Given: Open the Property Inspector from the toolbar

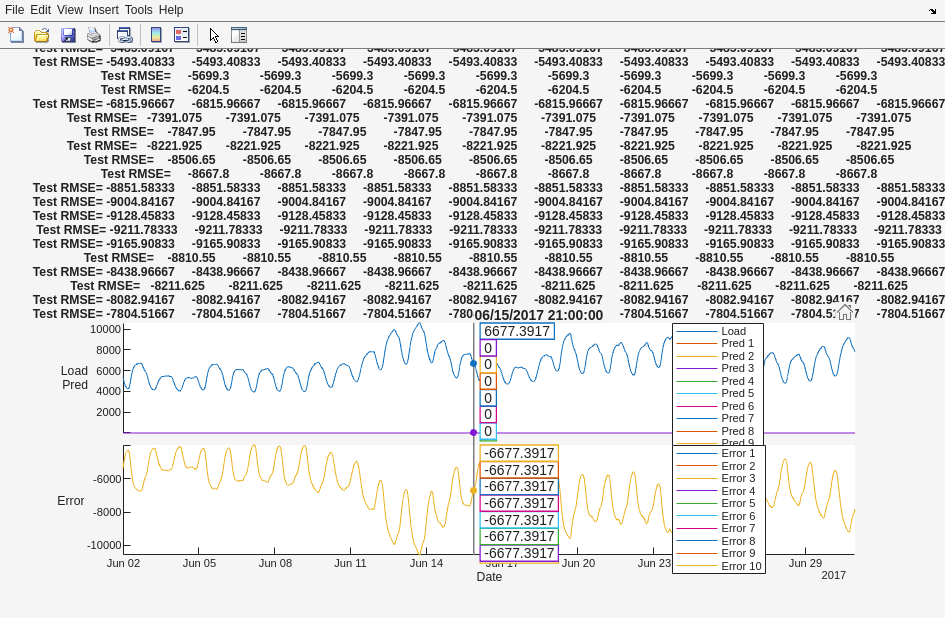Looking at the screenshot, I should pos(239,35).
